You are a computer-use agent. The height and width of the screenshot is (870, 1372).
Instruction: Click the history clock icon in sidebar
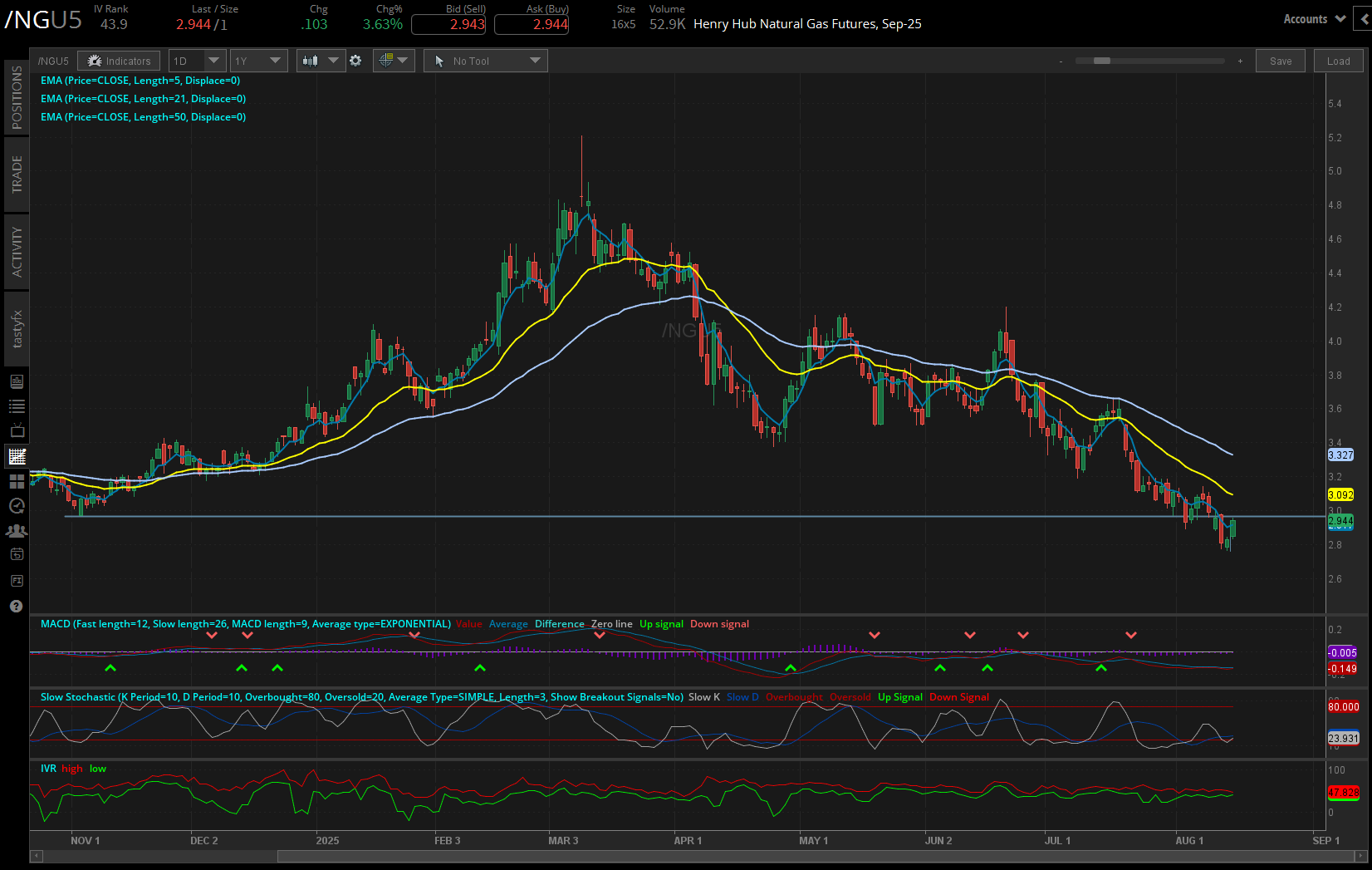coord(16,505)
